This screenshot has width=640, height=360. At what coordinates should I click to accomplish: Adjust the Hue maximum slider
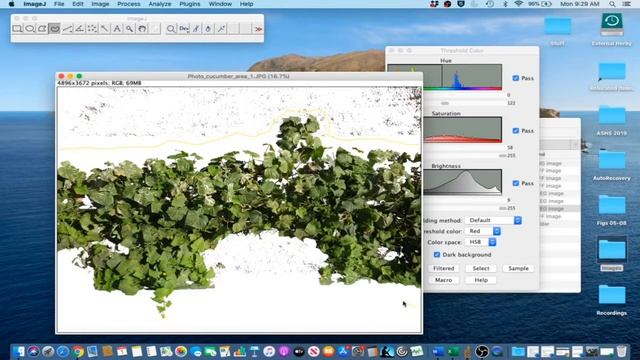click(445, 103)
